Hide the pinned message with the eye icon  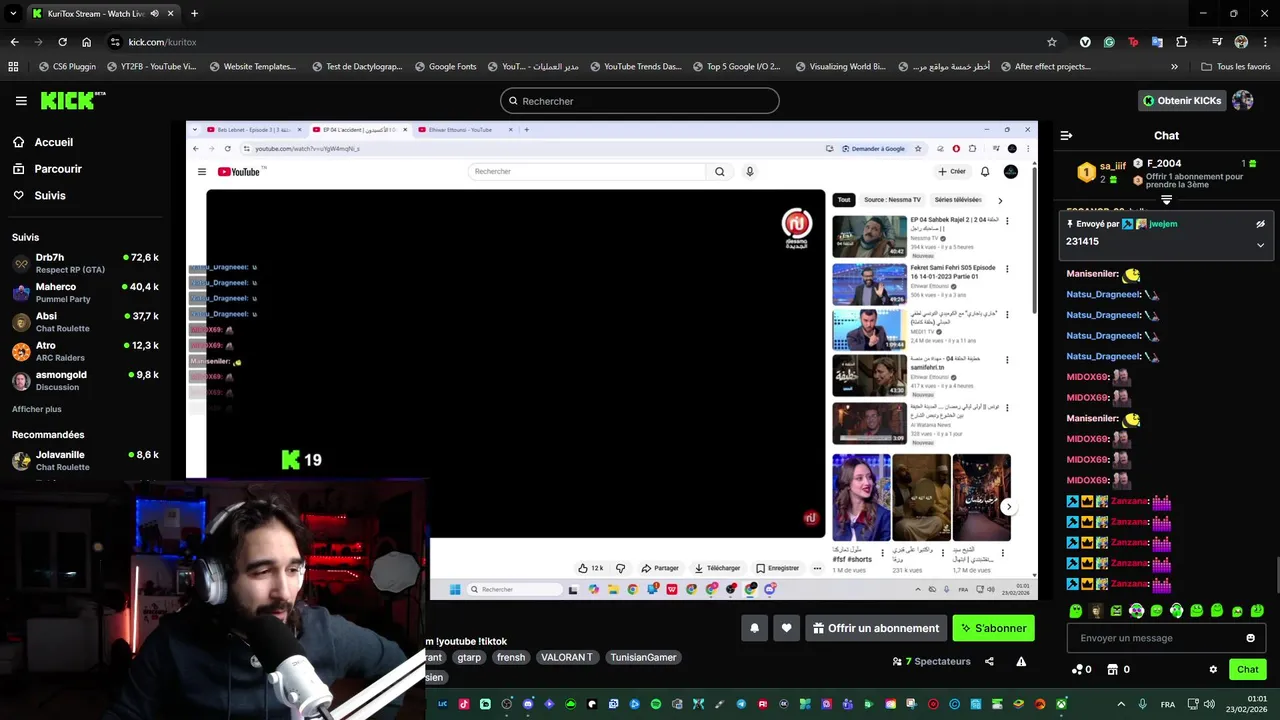coord(1260,224)
